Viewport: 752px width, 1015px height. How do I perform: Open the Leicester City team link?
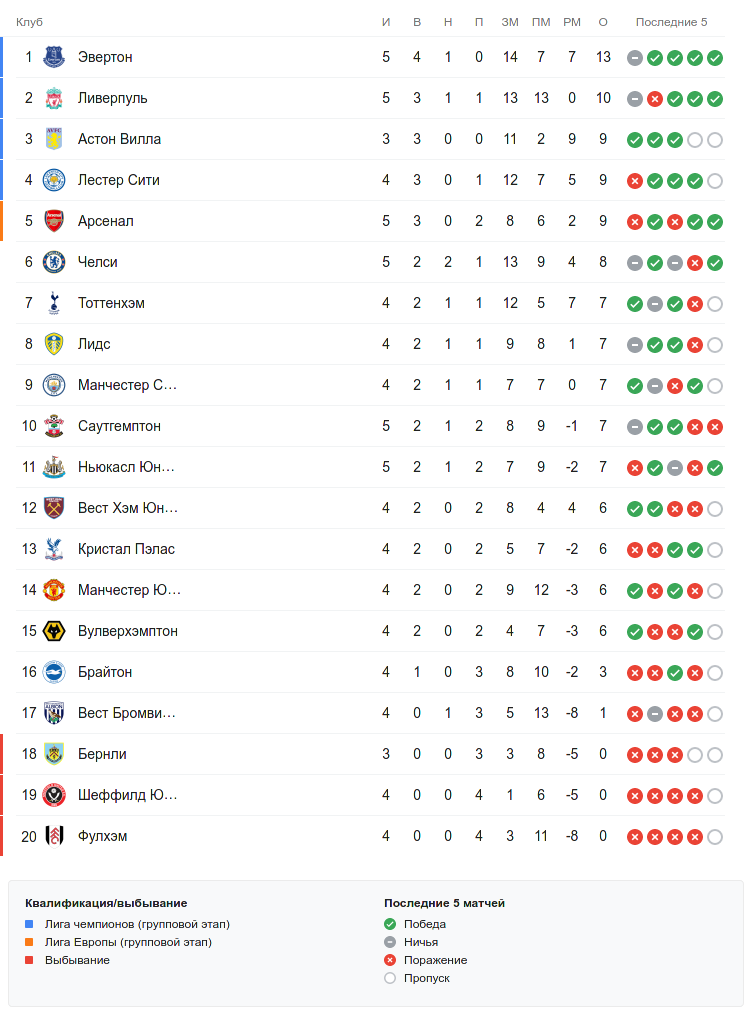(x=118, y=180)
